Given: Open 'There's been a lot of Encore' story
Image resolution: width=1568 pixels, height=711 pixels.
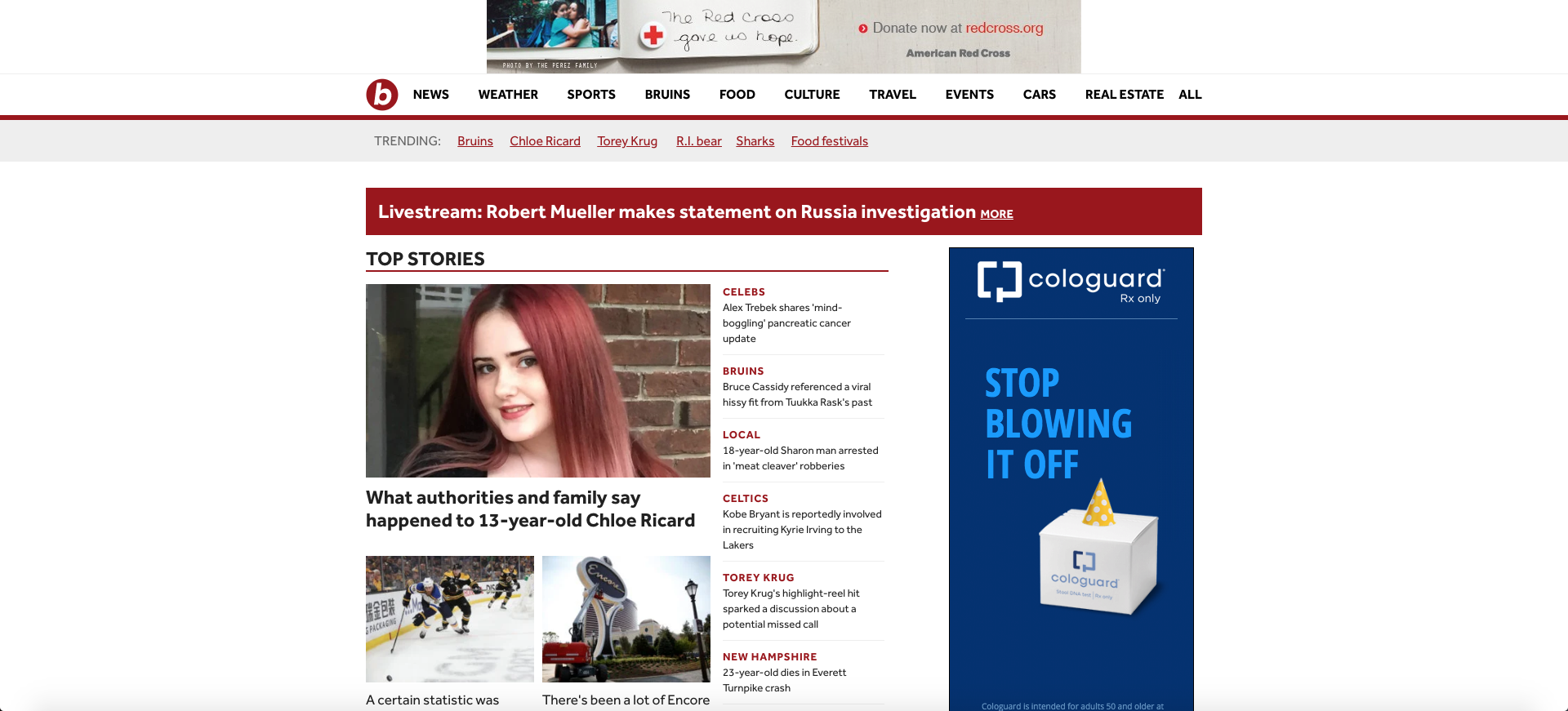Looking at the screenshot, I should point(626,700).
